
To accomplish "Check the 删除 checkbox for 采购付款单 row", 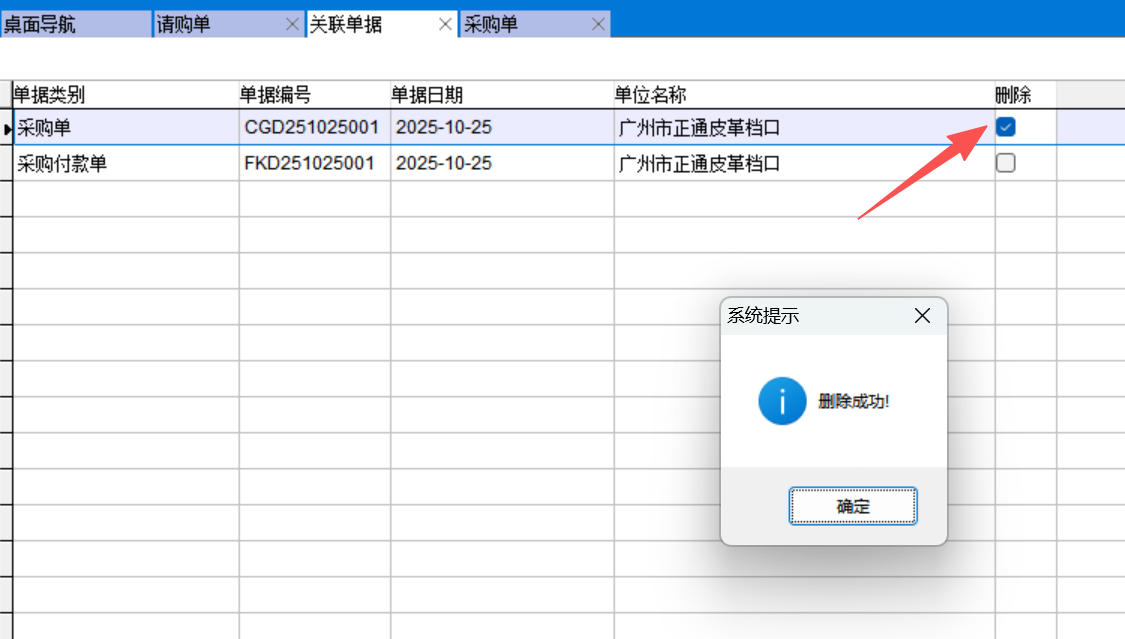I will pos(1006,163).
